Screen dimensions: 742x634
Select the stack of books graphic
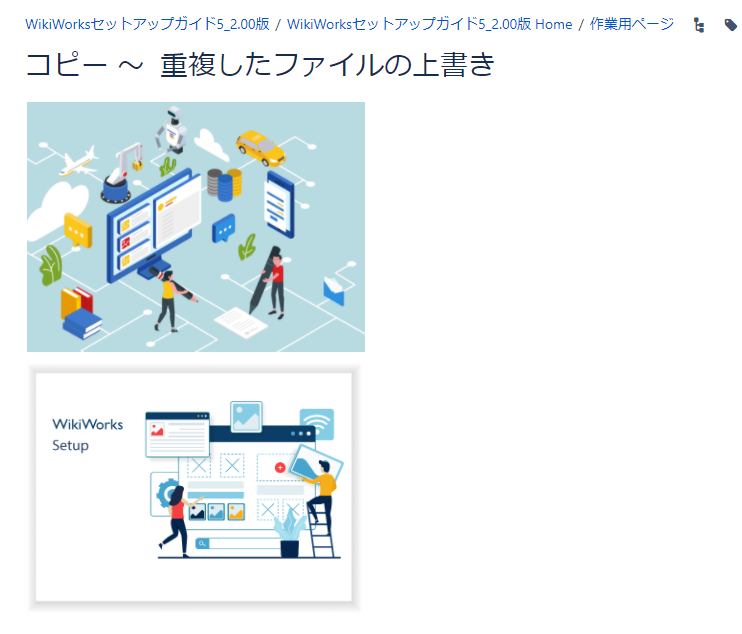pos(80,312)
